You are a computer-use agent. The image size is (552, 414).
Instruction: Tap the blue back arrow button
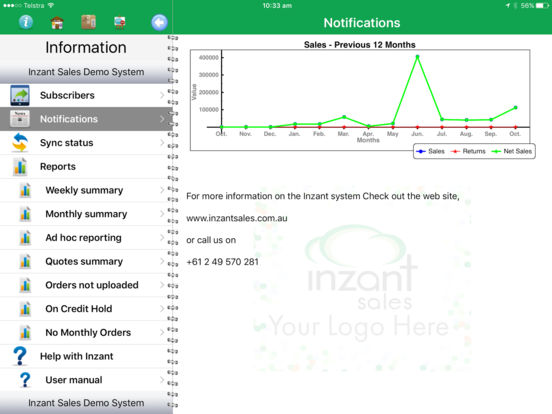[x=159, y=23]
